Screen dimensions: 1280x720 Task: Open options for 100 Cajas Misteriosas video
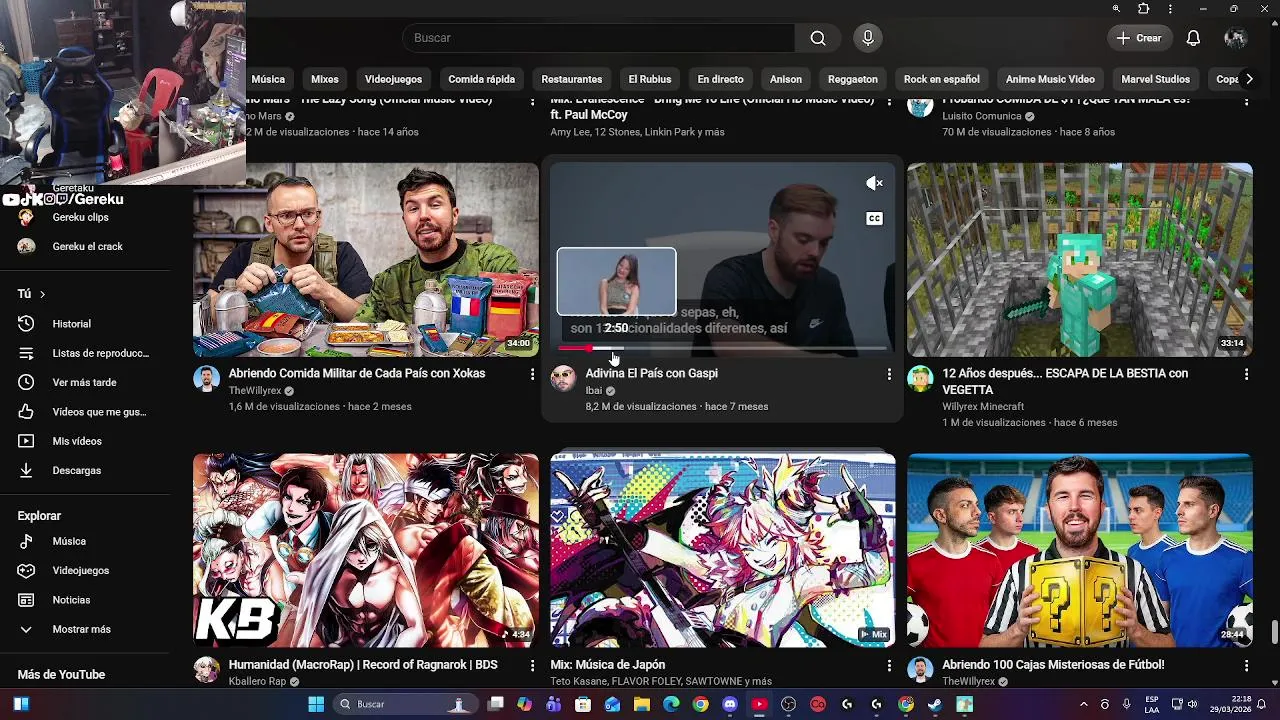1246,665
